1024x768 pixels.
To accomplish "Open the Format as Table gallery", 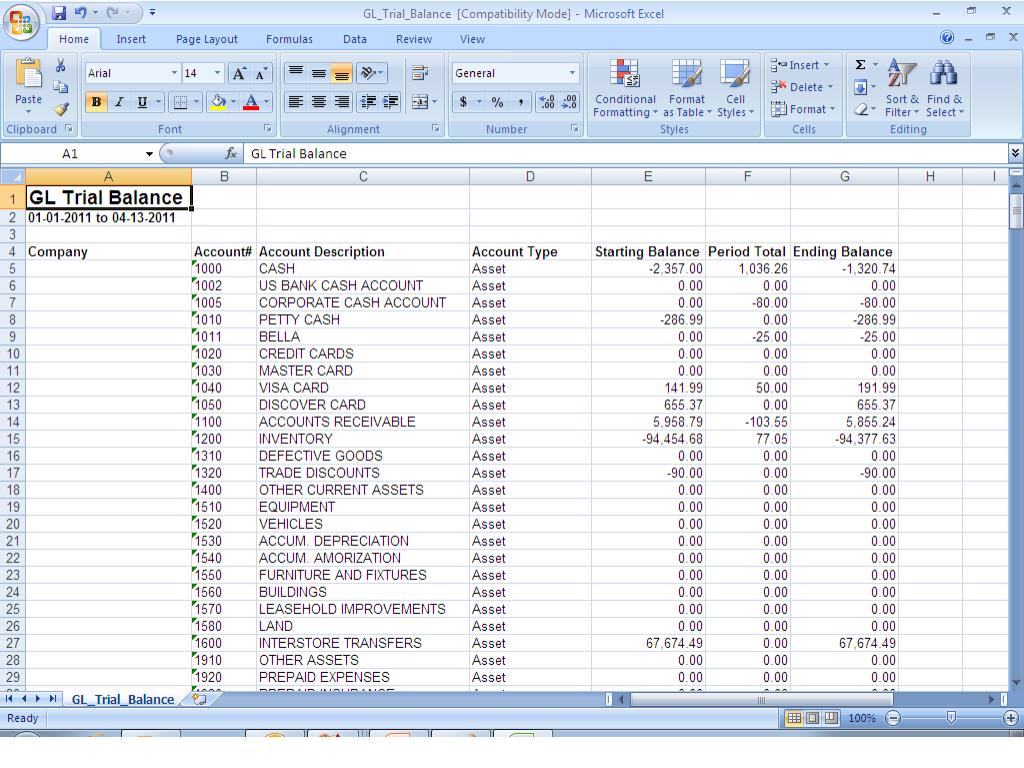I will pos(687,88).
